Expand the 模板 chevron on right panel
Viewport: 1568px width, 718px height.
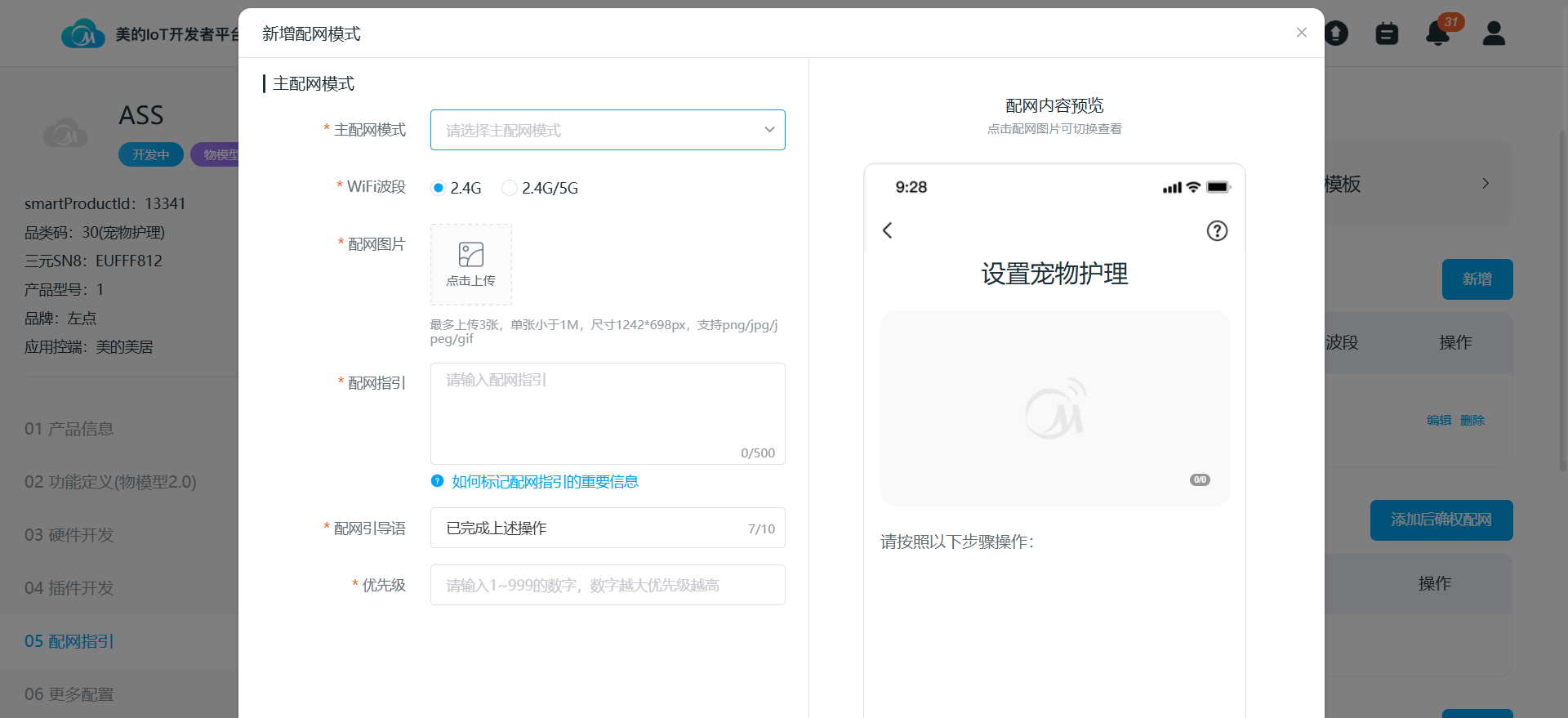[1485, 184]
